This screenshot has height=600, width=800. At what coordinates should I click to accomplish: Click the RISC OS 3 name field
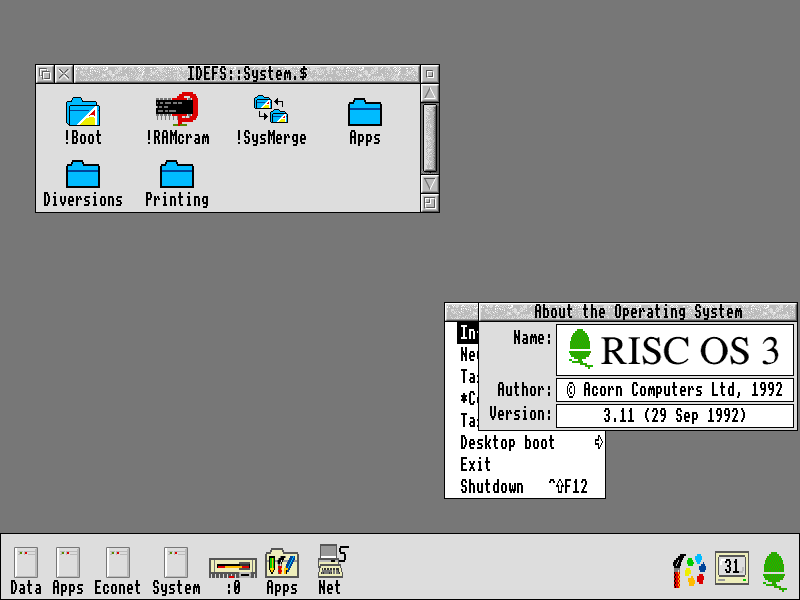(x=674, y=351)
